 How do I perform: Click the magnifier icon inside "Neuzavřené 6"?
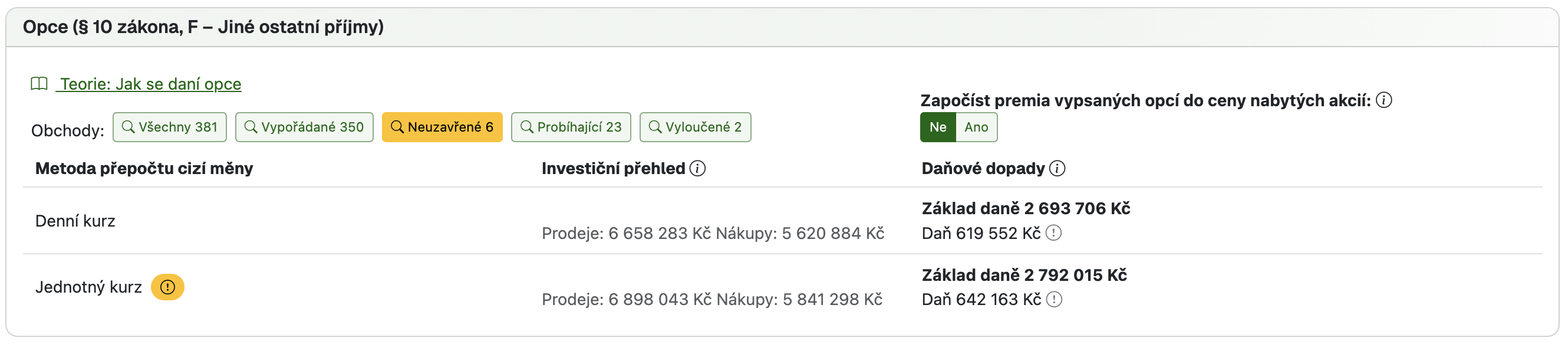(398, 127)
